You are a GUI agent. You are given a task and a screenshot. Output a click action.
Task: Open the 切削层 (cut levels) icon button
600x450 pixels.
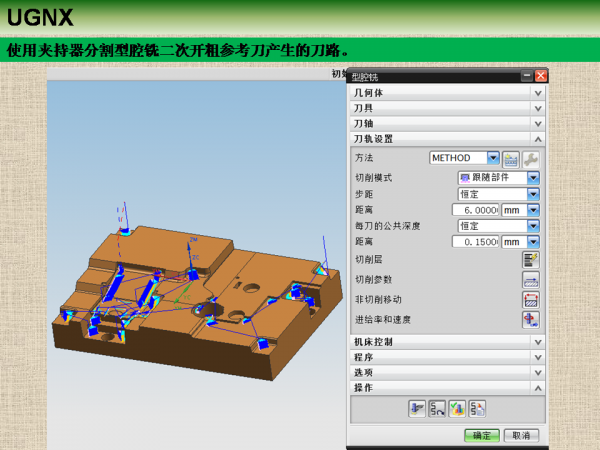531,260
